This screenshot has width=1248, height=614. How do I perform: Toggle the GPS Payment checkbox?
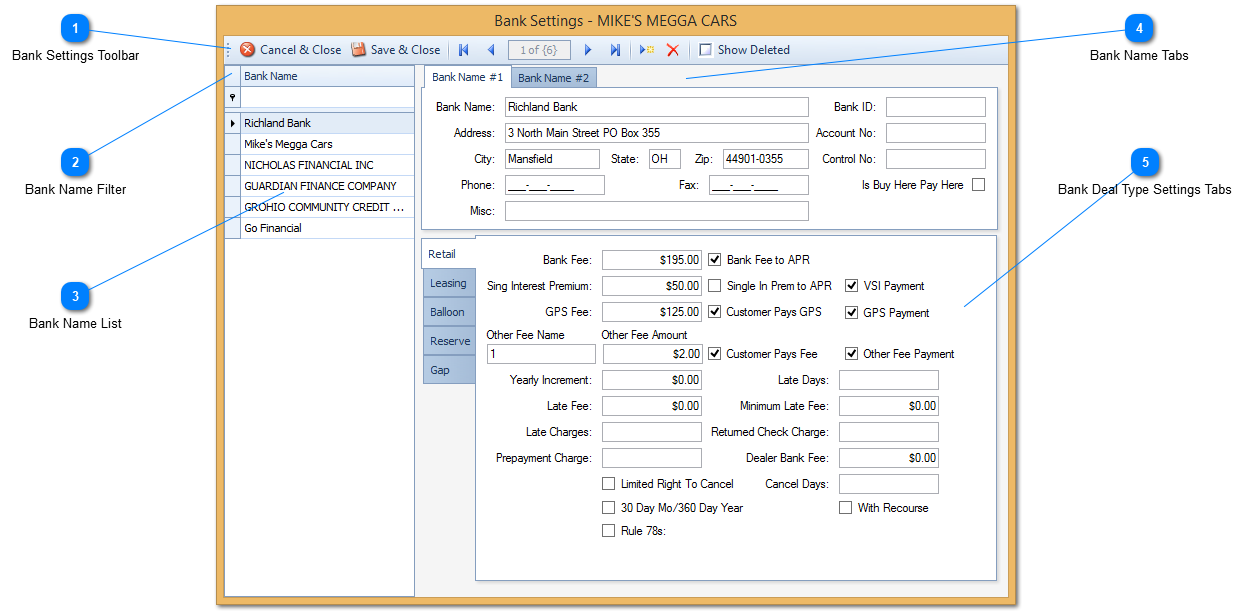pos(852,313)
